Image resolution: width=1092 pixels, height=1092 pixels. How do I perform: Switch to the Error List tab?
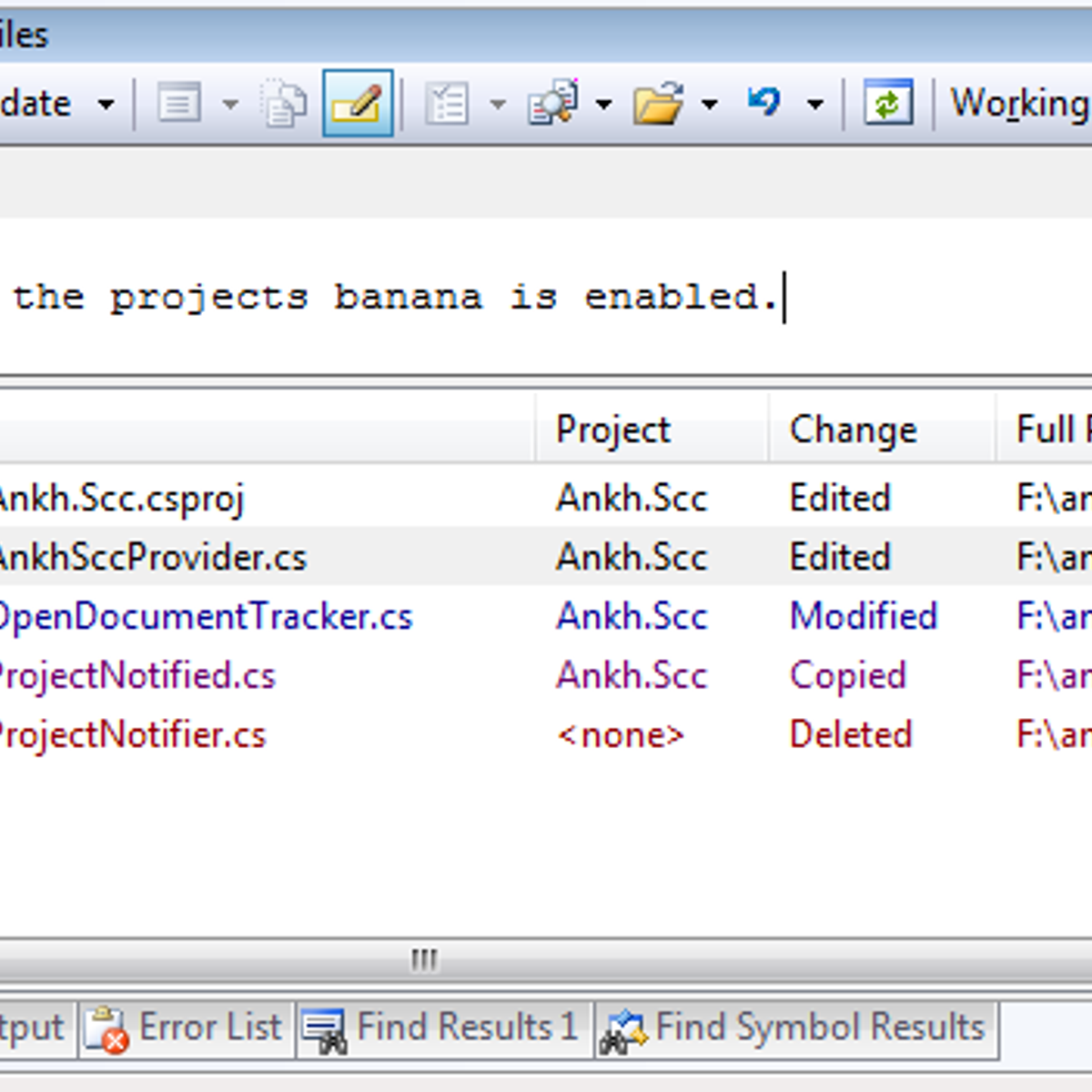[x=186, y=1028]
